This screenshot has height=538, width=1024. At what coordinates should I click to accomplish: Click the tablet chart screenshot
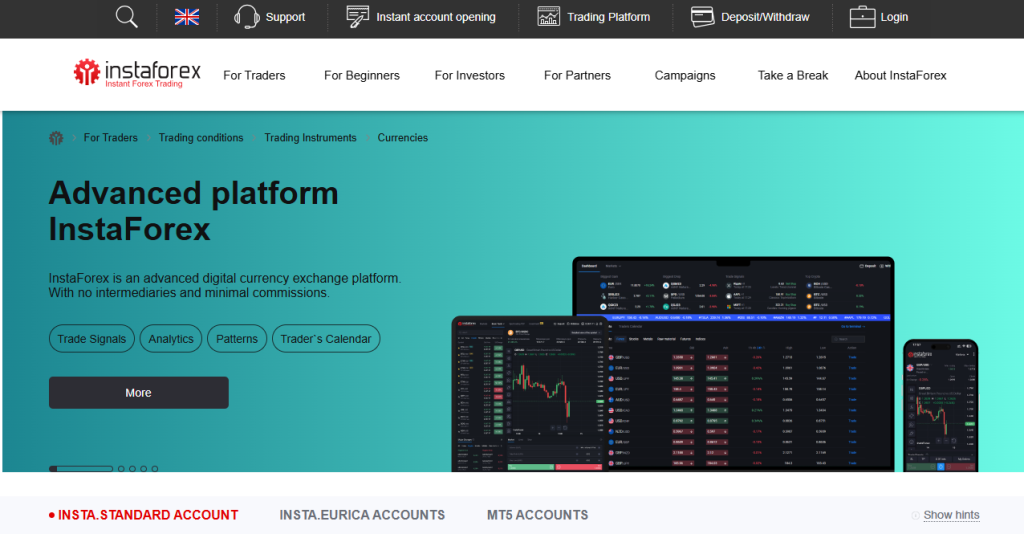529,394
